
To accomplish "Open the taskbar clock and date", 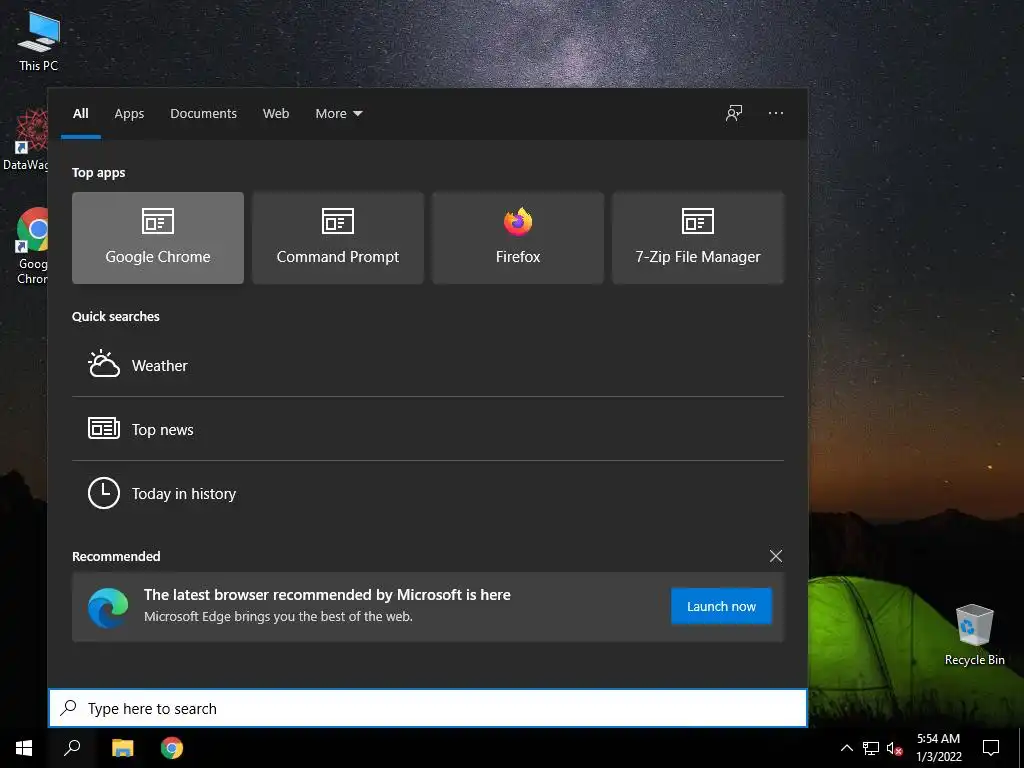I will 938,748.
